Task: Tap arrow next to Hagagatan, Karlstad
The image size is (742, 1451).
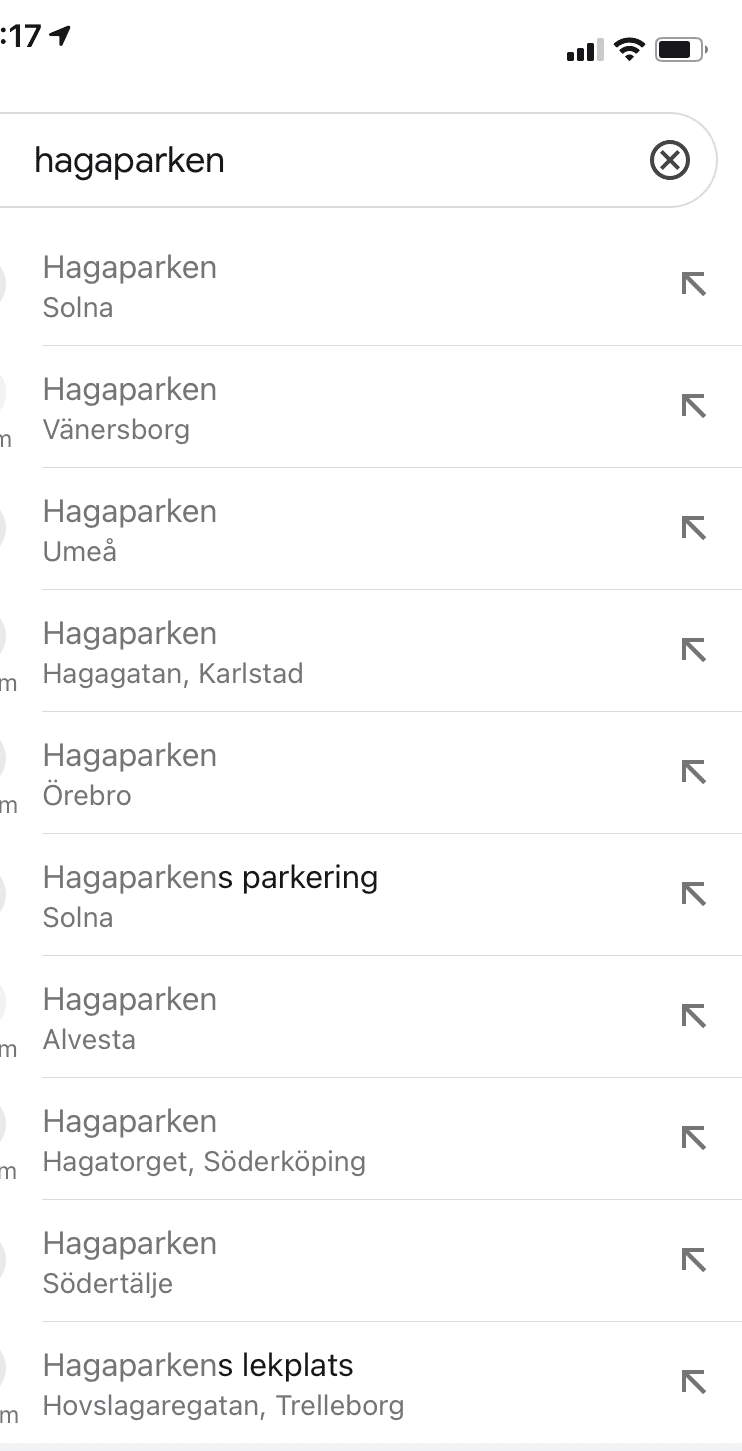Action: (x=693, y=651)
